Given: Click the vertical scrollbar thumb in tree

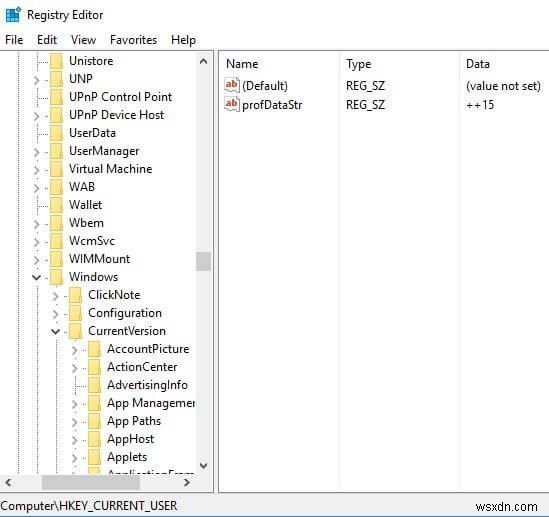Looking at the screenshot, I should point(203,261).
